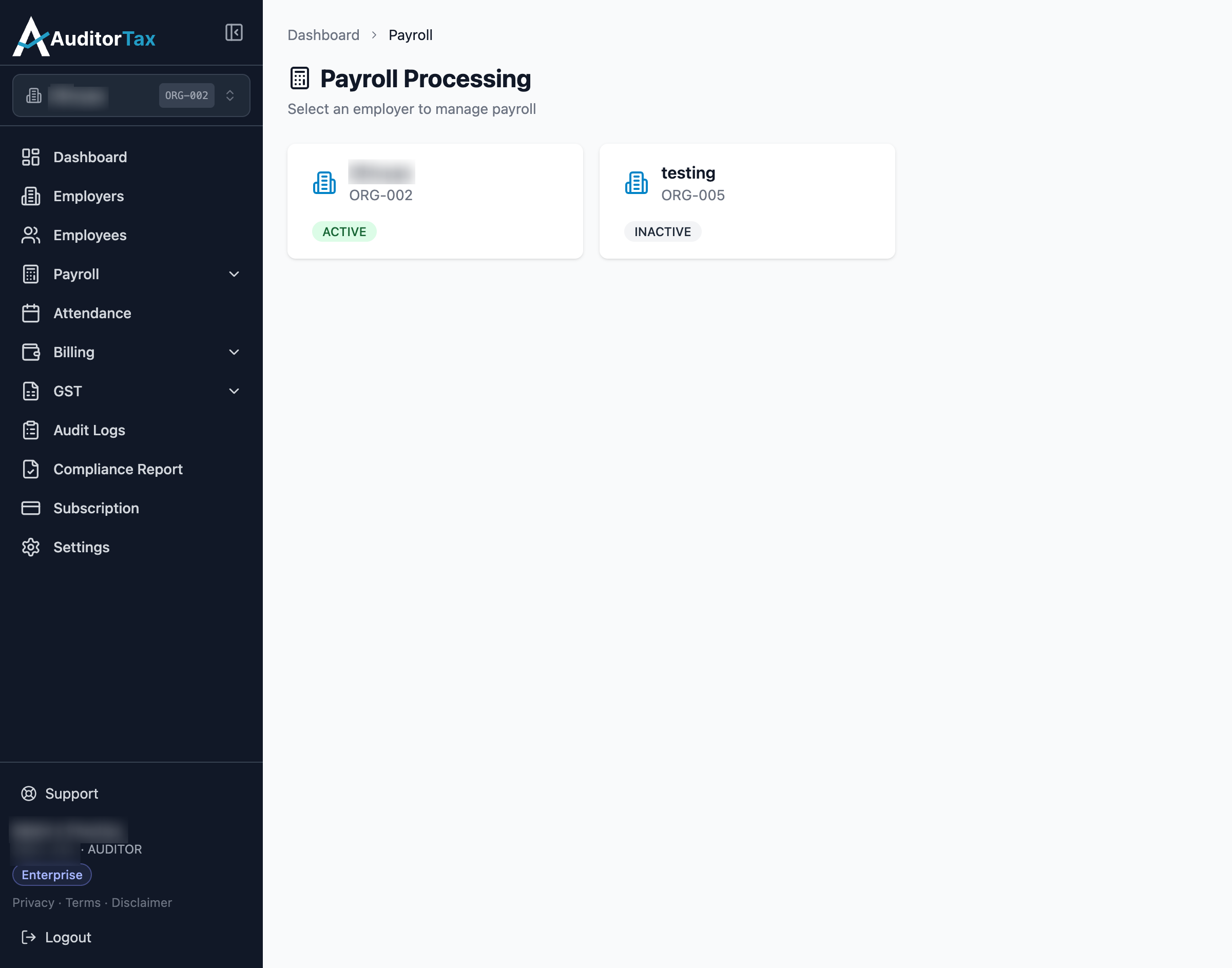This screenshot has width=1232, height=968.
Task: Collapse the sidebar panel icon
Action: click(x=234, y=32)
